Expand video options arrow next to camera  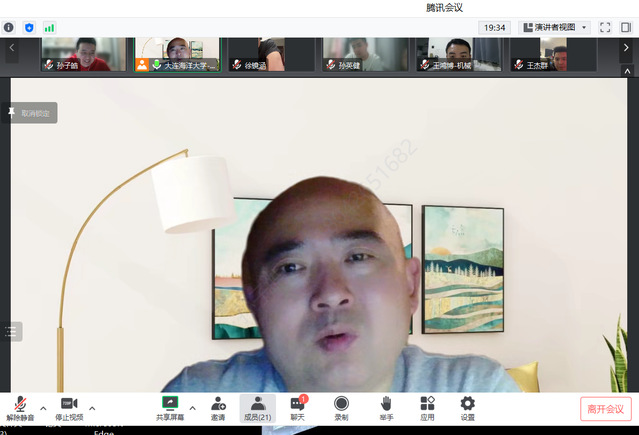click(x=92, y=408)
